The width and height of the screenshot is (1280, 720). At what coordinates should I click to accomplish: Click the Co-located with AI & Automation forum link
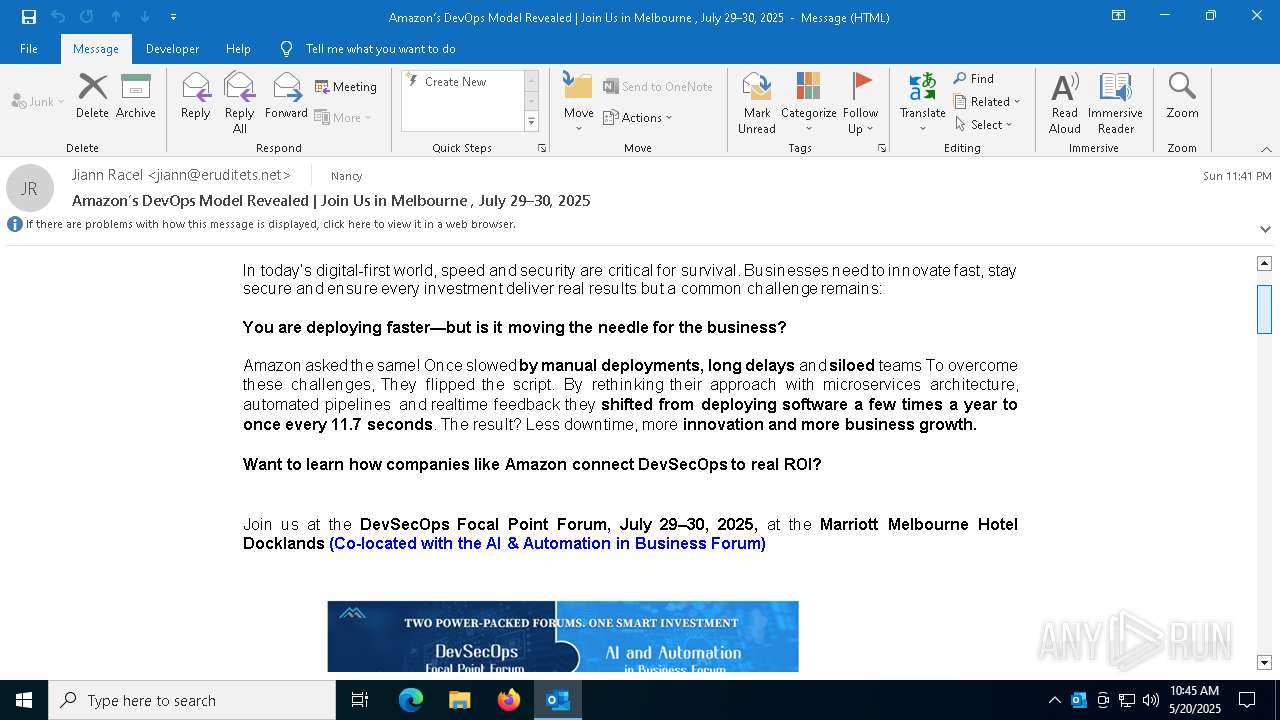pyautogui.click(x=547, y=544)
